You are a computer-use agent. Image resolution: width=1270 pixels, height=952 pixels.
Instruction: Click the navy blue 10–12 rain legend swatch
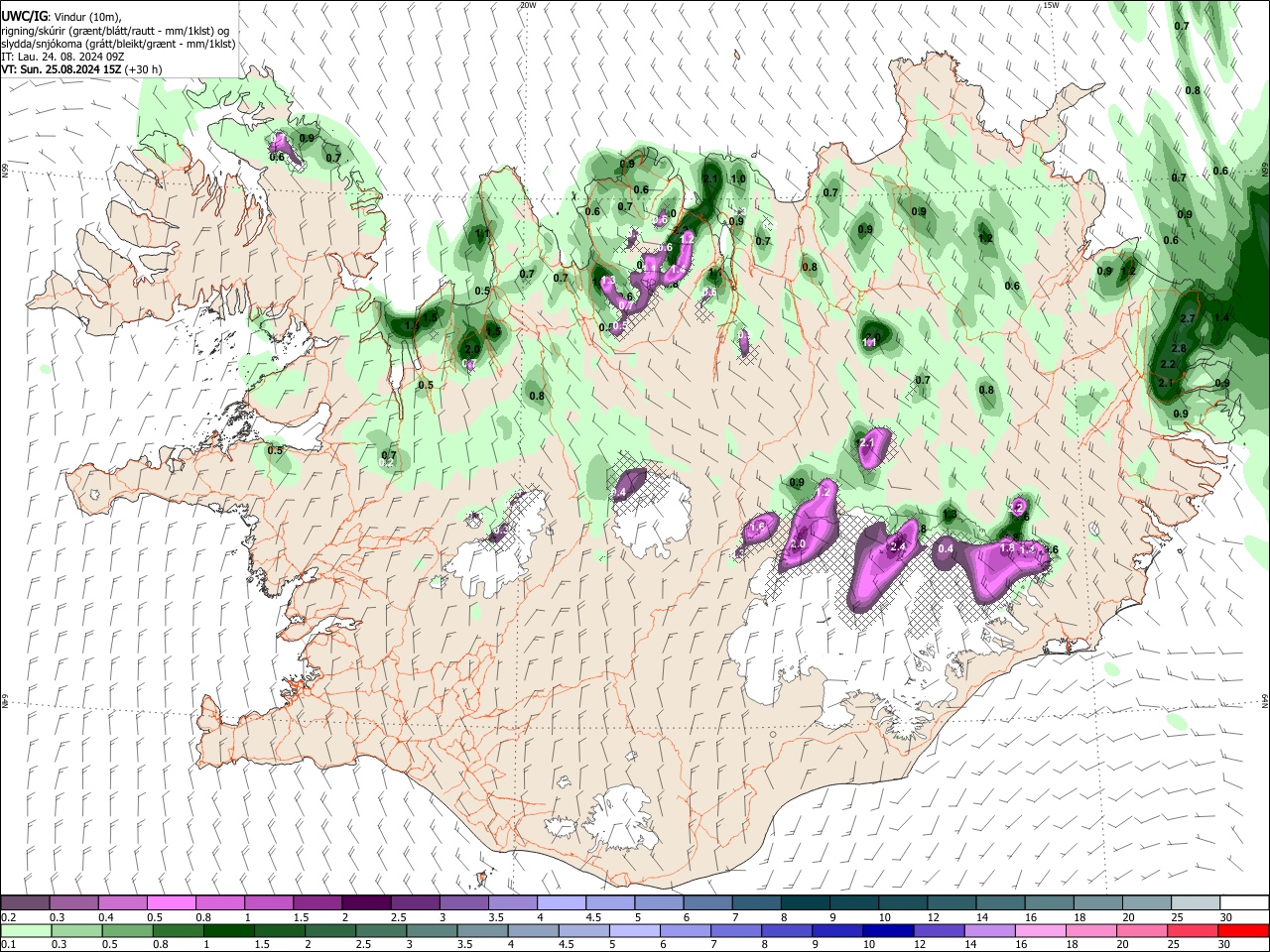click(887, 931)
